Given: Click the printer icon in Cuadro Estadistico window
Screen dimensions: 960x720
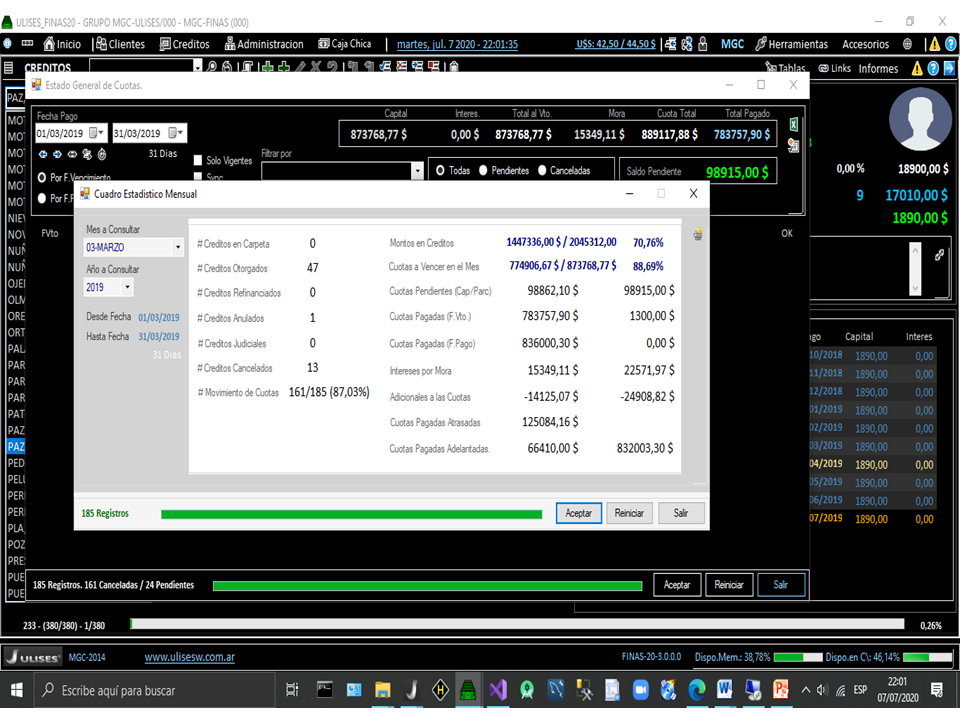Looking at the screenshot, I should click(699, 233).
